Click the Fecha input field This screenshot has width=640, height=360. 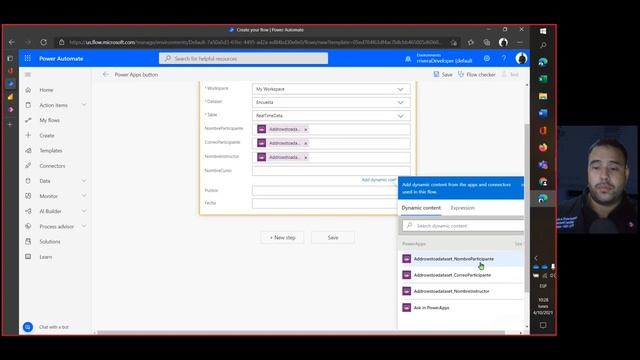click(325, 203)
